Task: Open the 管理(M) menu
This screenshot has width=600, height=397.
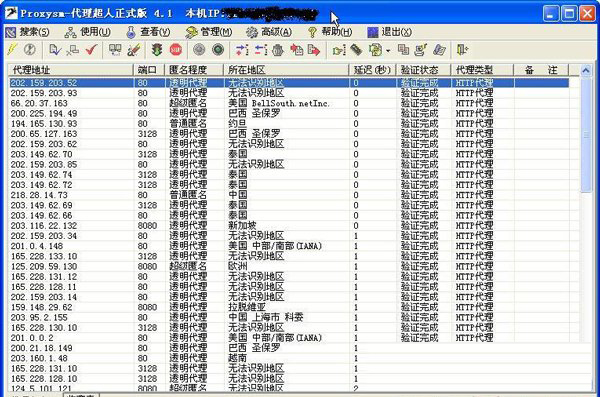Action: click(x=209, y=32)
